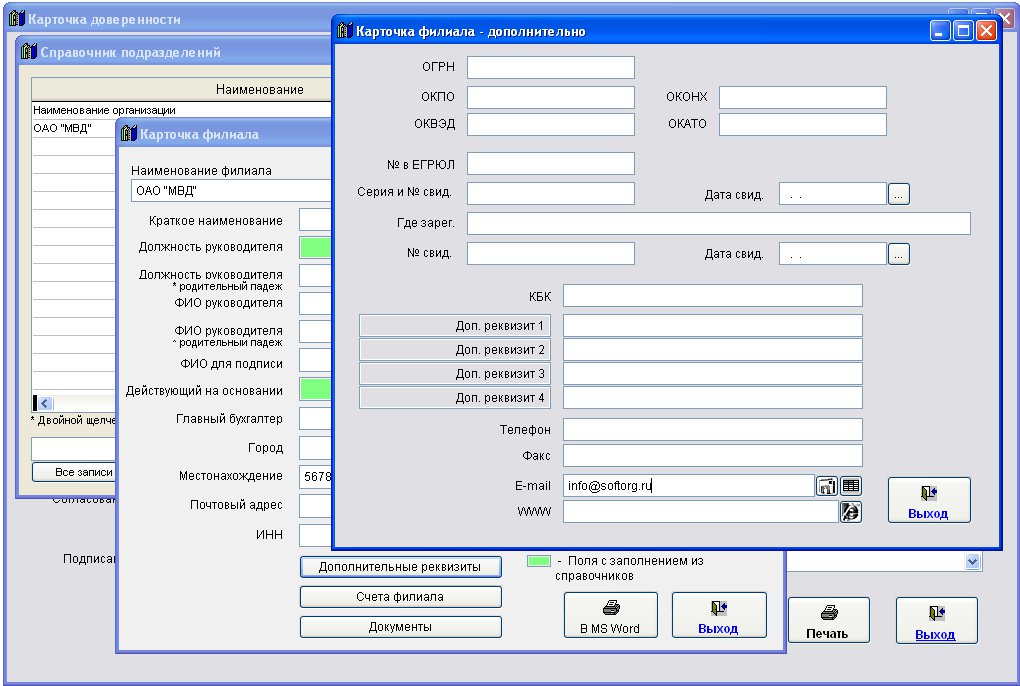The width and height of the screenshot is (1020, 686).
Task: Open date picker for second Дата свид.
Action: coord(899,254)
